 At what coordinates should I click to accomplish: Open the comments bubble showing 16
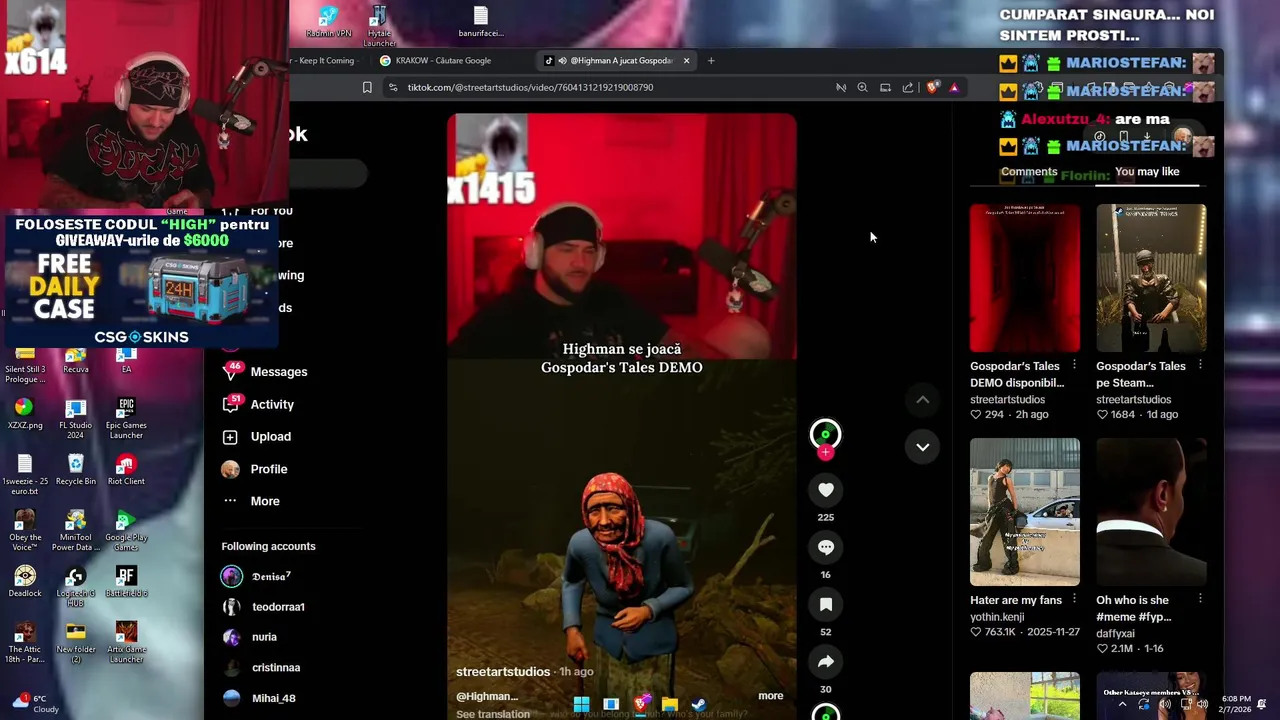coord(826,547)
